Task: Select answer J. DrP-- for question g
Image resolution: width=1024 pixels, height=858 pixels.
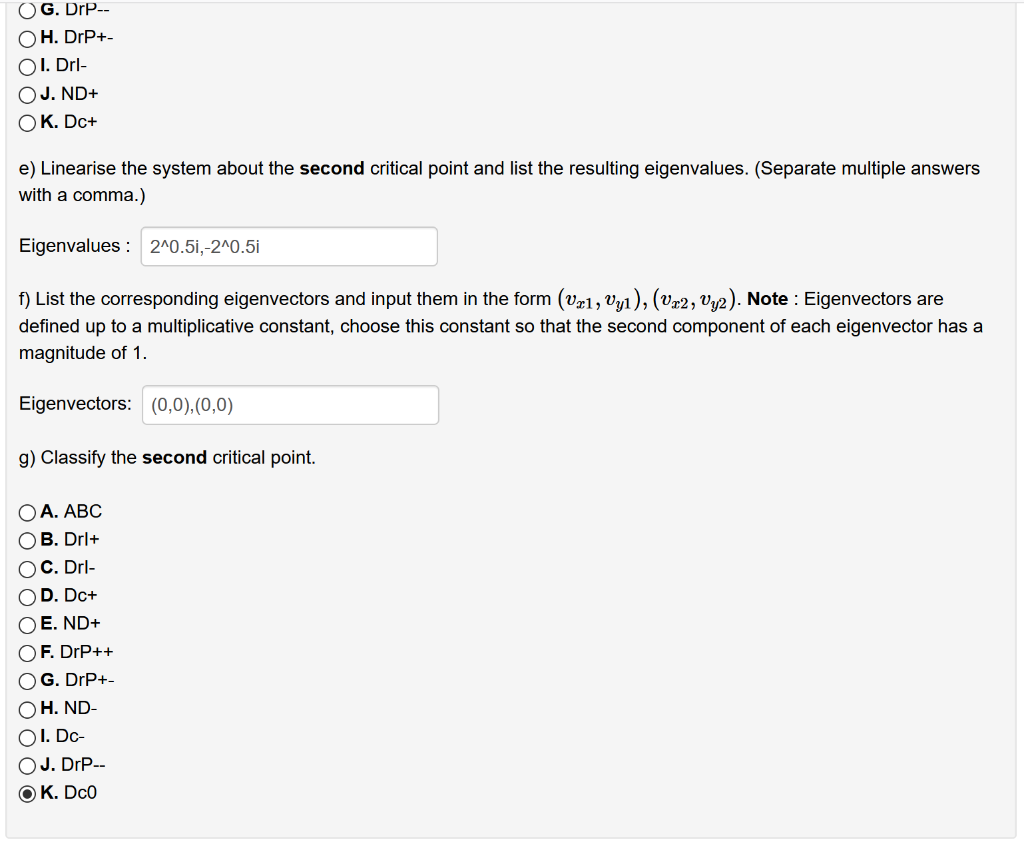Action: pyautogui.click(x=25, y=764)
